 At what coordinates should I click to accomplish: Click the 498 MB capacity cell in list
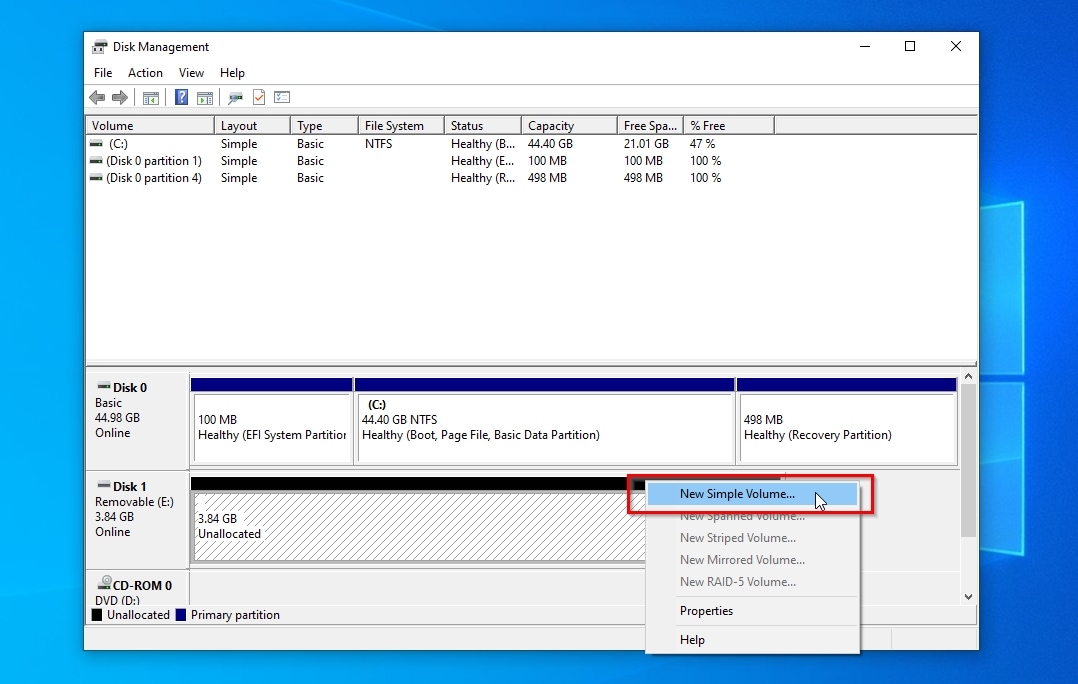547,178
